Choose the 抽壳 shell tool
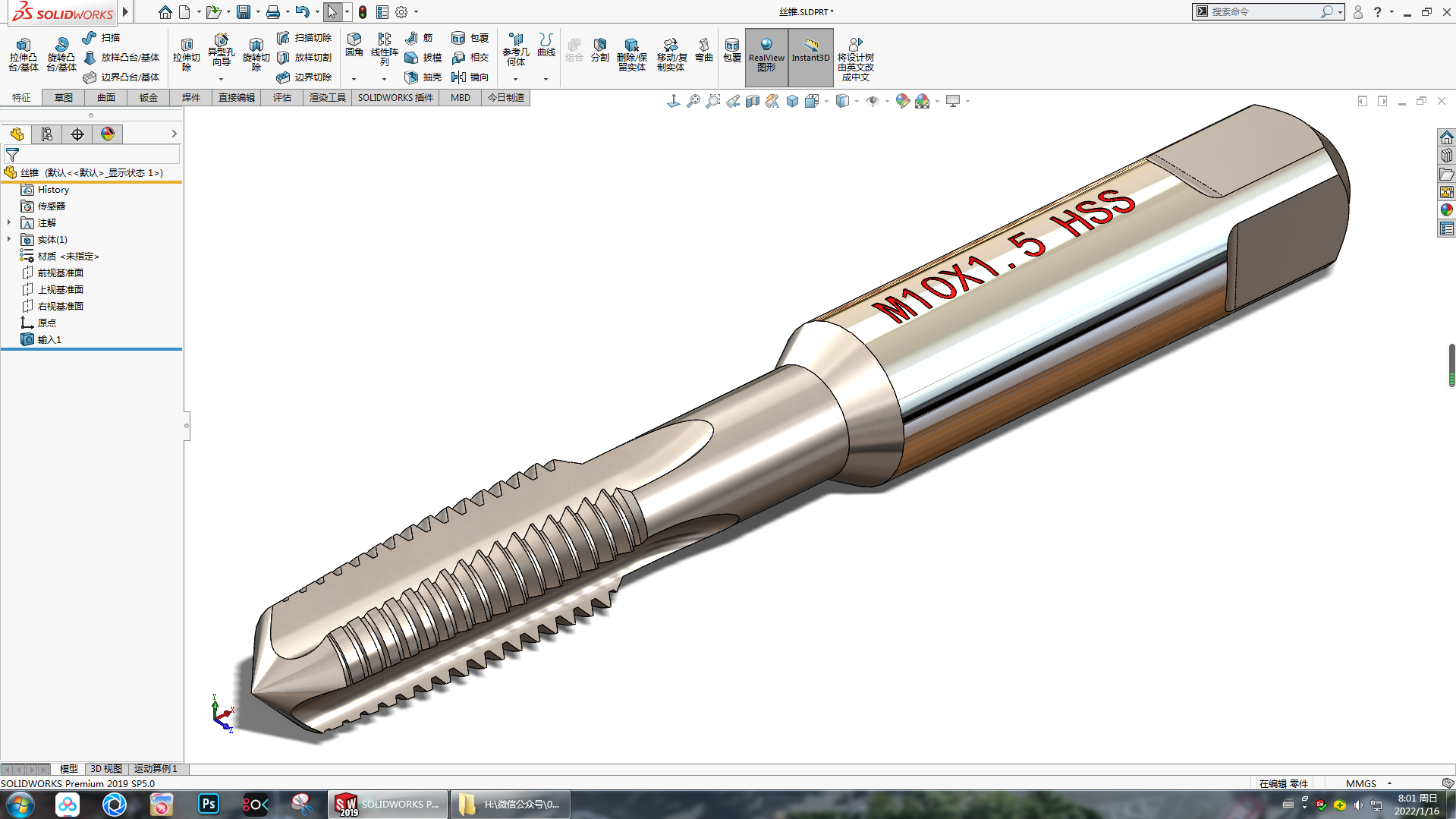The width and height of the screenshot is (1456, 819). tap(423, 77)
